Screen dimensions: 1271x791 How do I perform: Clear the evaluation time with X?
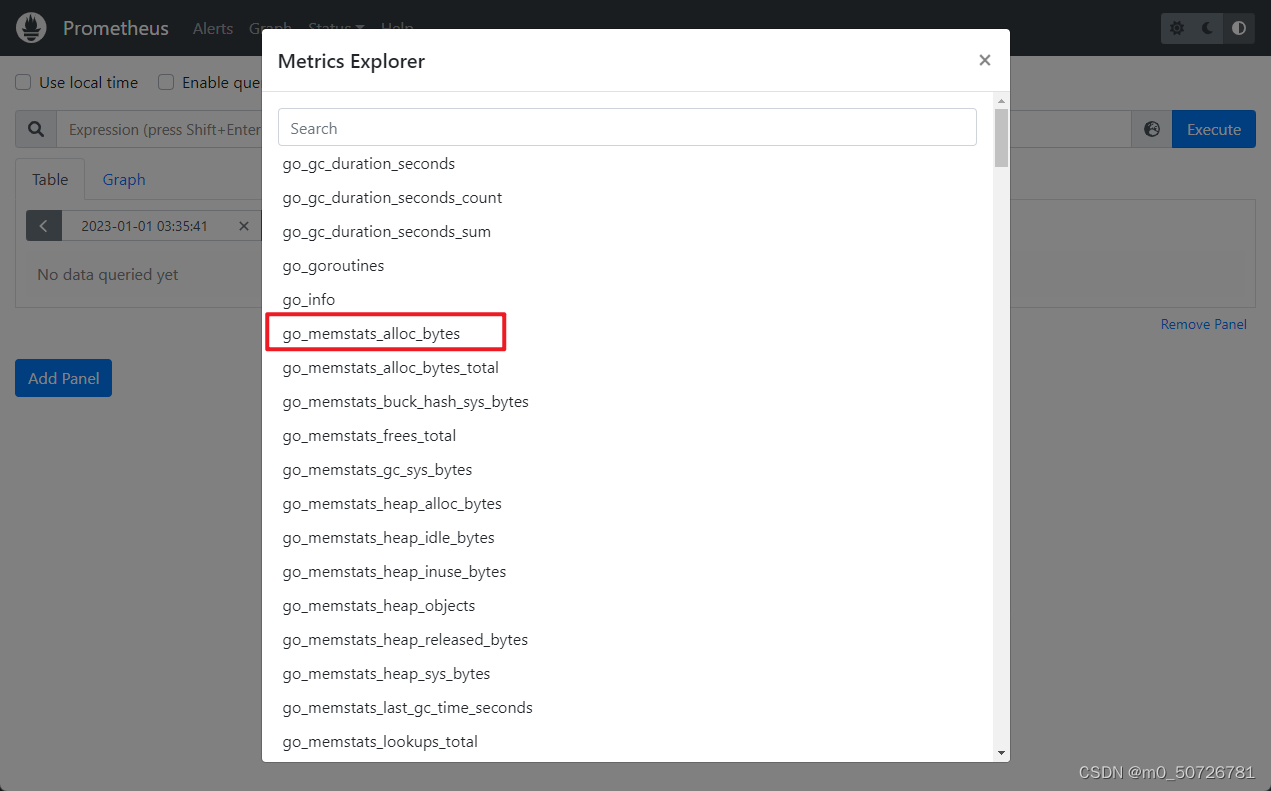pyautogui.click(x=244, y=226)
